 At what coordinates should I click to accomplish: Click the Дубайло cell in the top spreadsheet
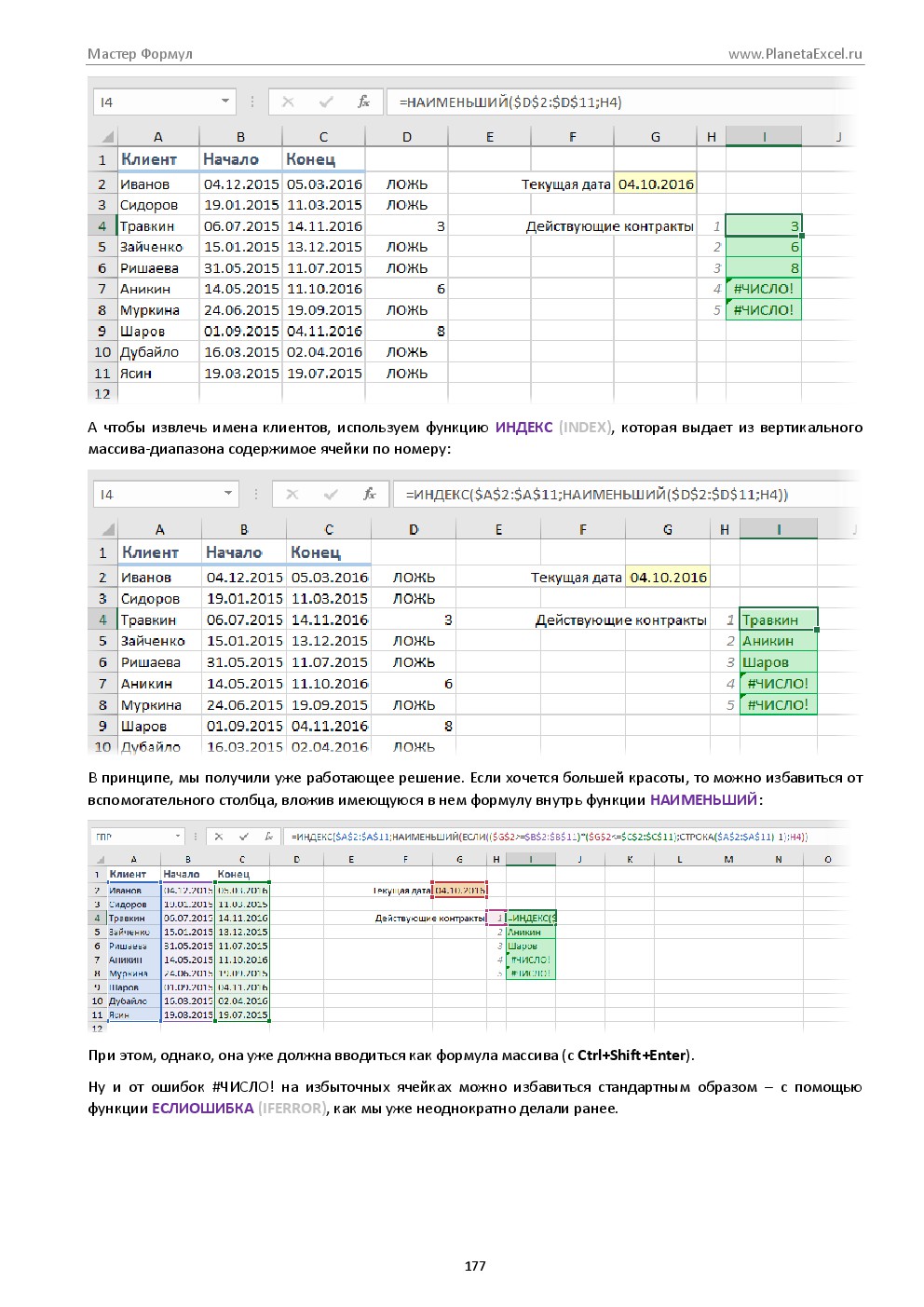(158, 352)
